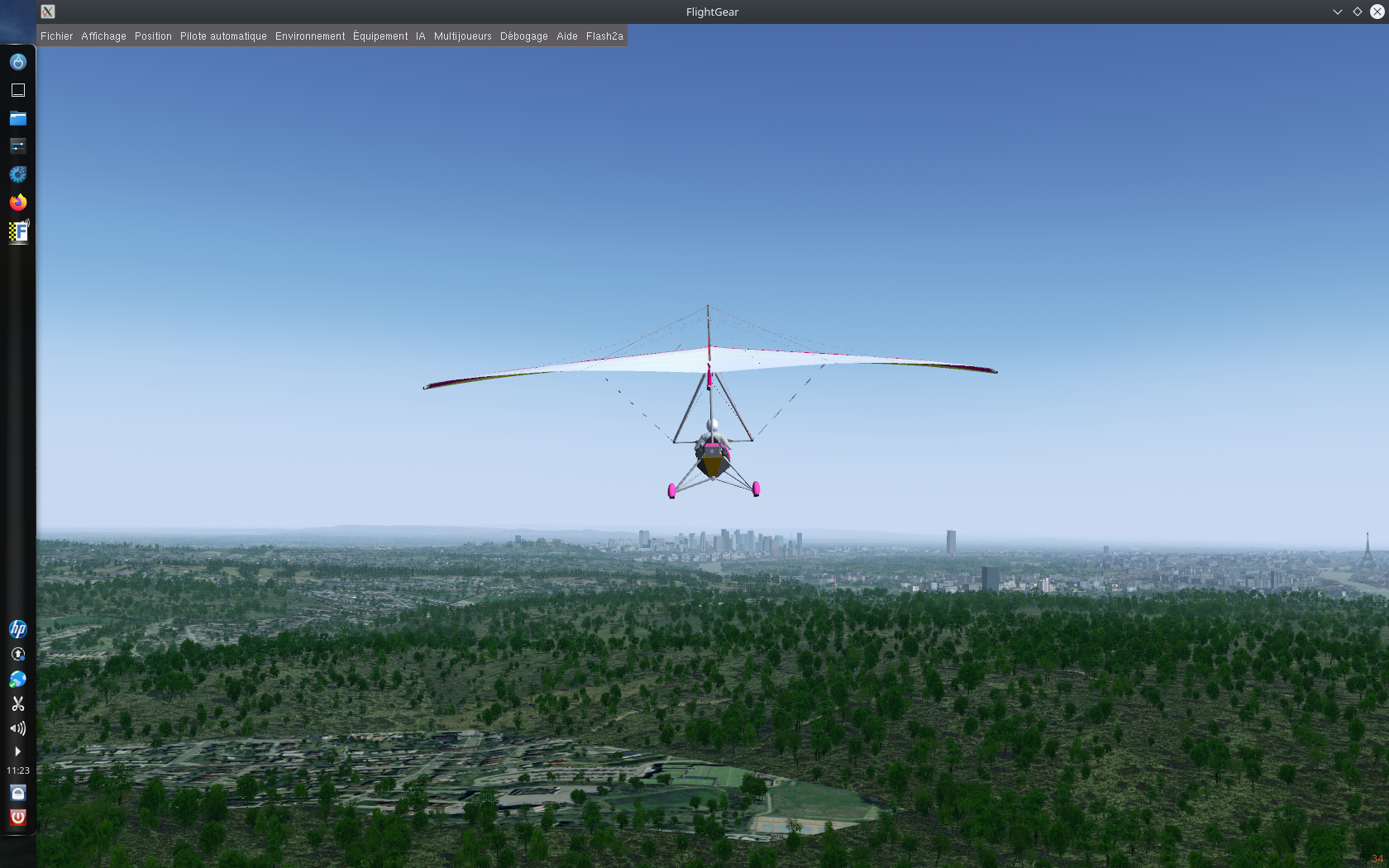This screenshot has width=1389, height=868.
Task: Expand the hidden tray icons arrow
Action: (x=18, y=751)
